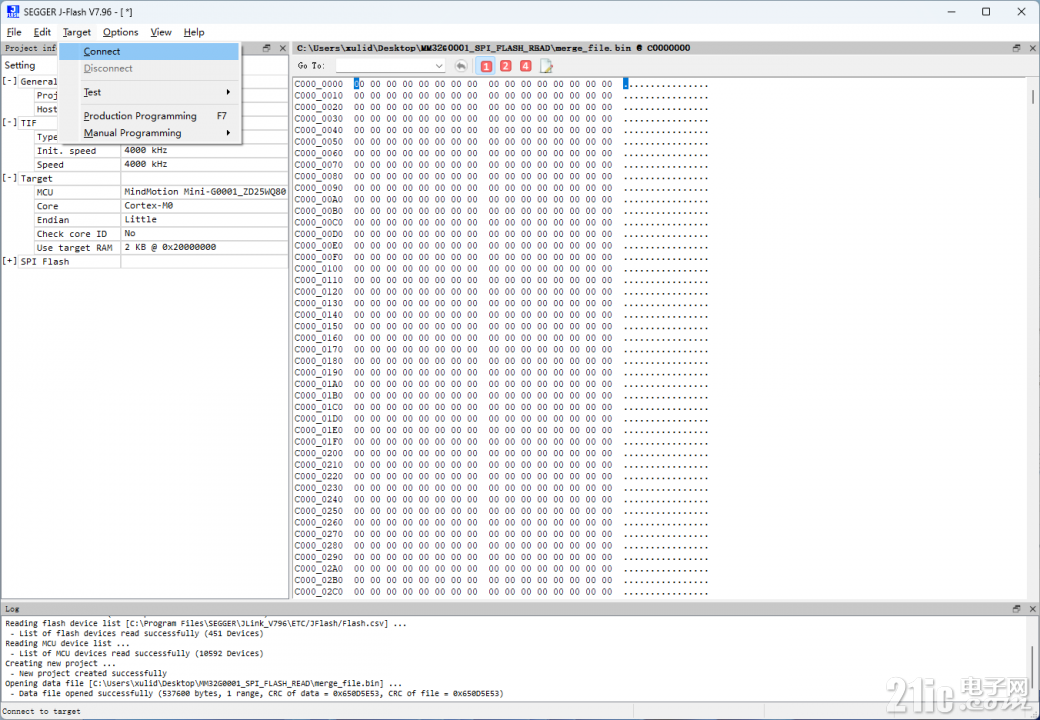Screen dimensions: 1040x720
Task: Click the J-Flash application icon in title bar
Action: [x=13, y=11]
